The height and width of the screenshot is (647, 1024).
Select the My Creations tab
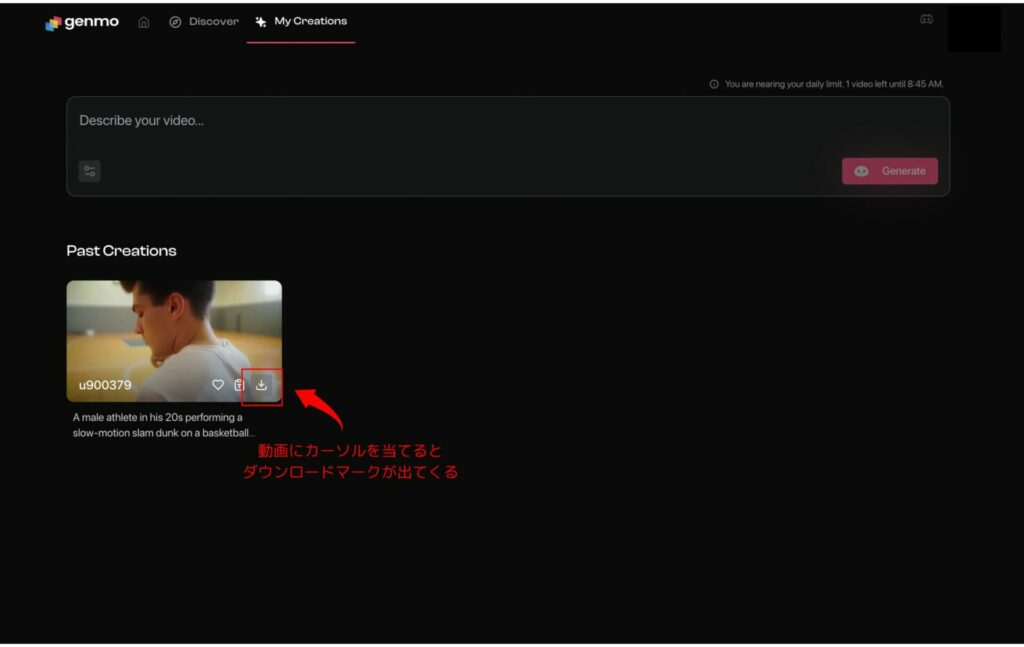click(x=310, y=21)
